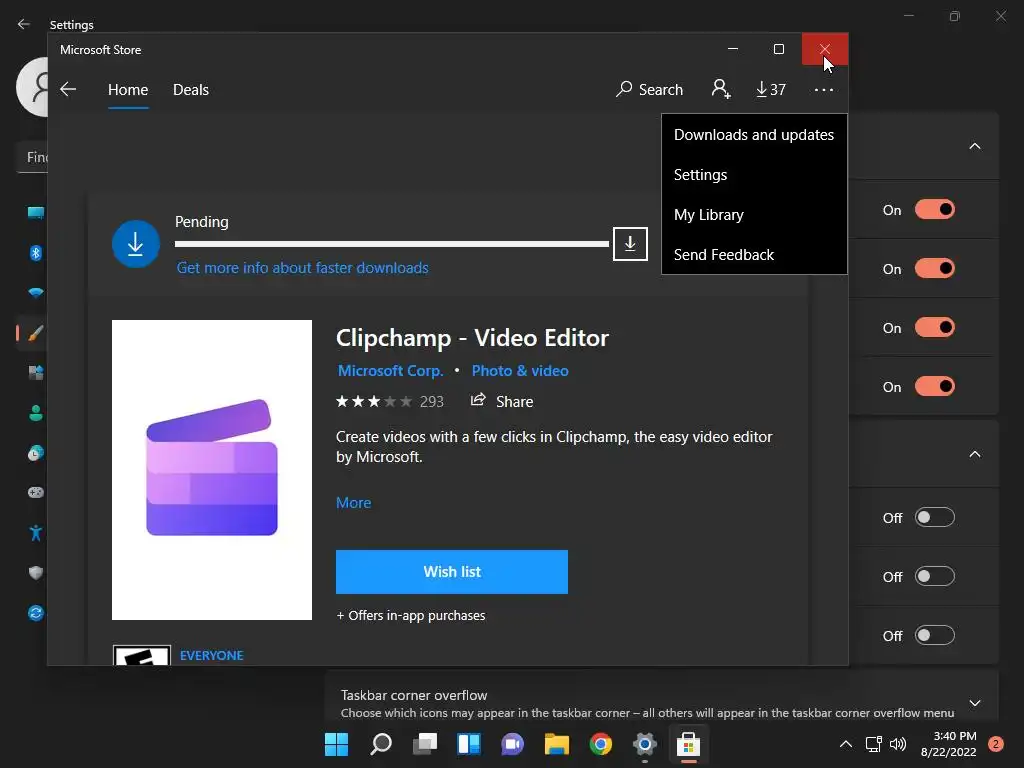Select My Library menu item
The image size is (1024, 768).
754,215
